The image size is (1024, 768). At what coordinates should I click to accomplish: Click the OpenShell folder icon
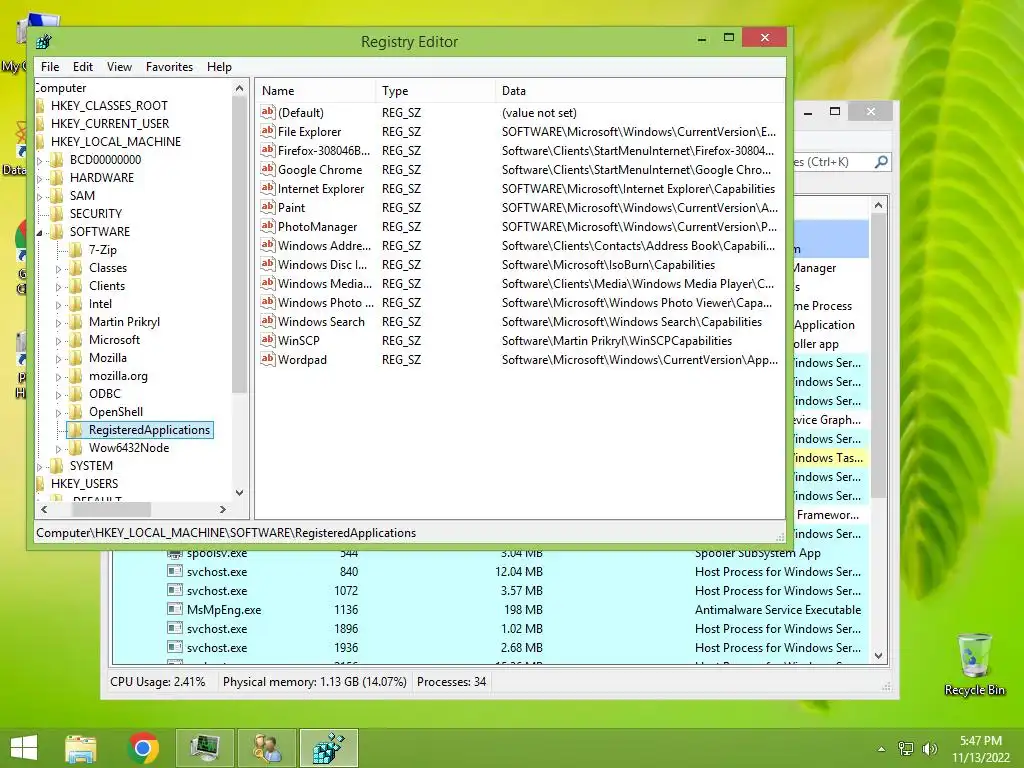coord(76,412)
